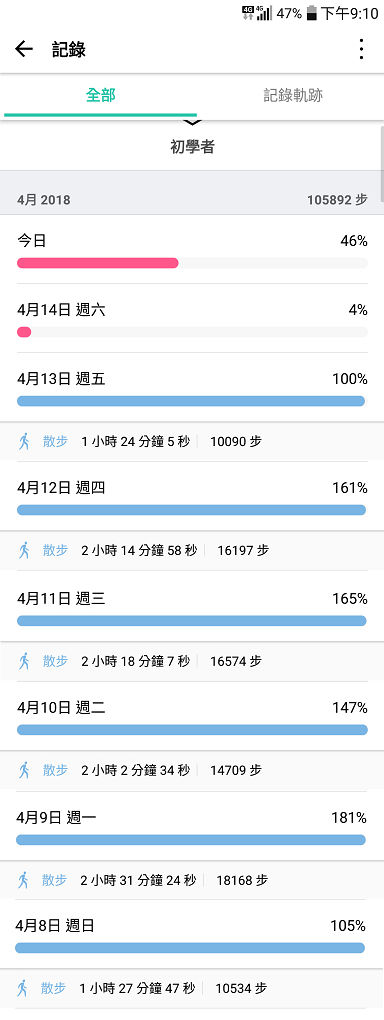
Task: Tap walking icon for April 13 entry
Action: point(25,441)
